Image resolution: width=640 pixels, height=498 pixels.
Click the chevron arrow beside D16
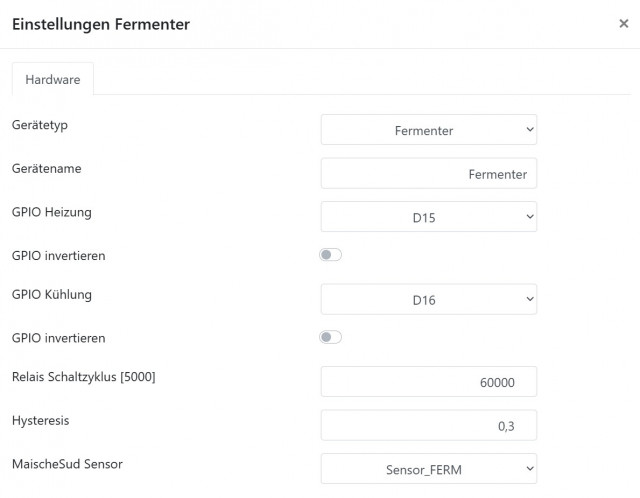tap(530, 299)
